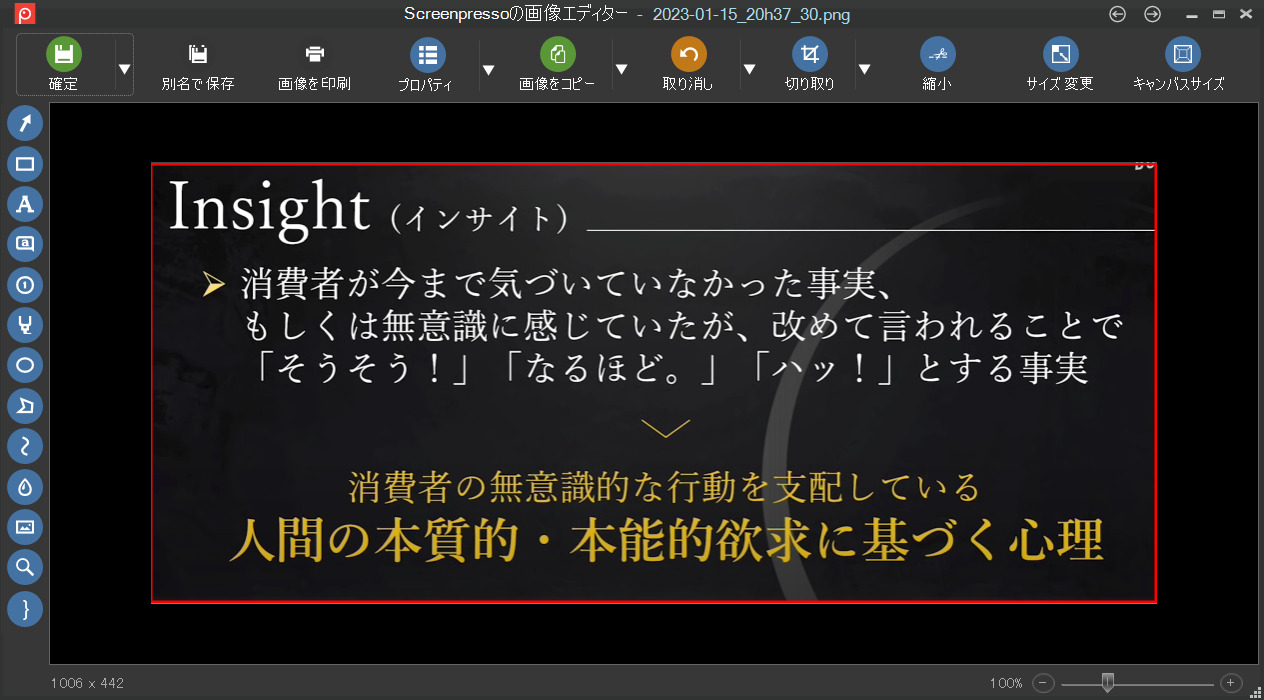Go to previous image with back arrow

click(1118, 14)
